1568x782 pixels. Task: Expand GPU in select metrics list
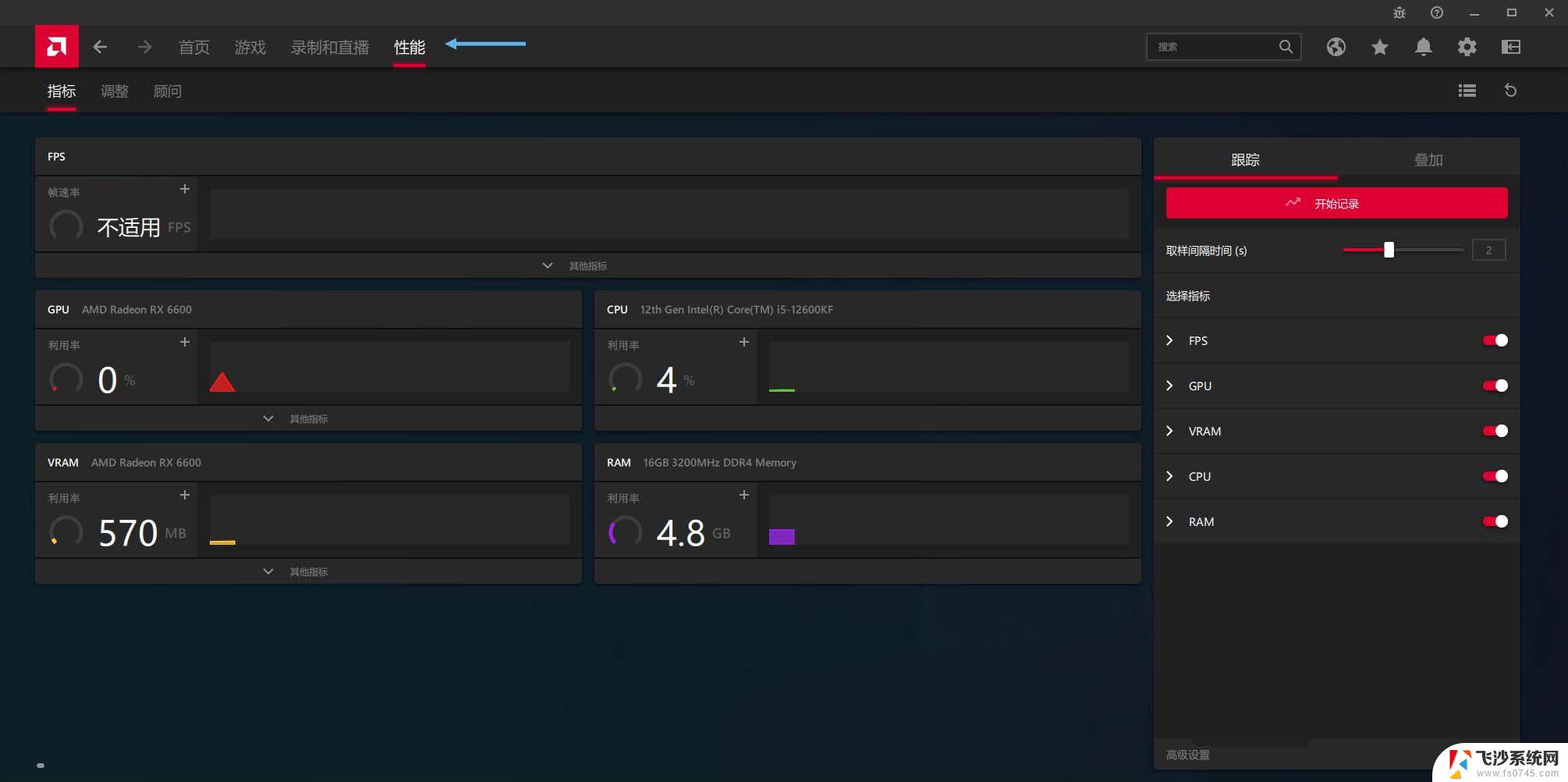[1169, 386]
